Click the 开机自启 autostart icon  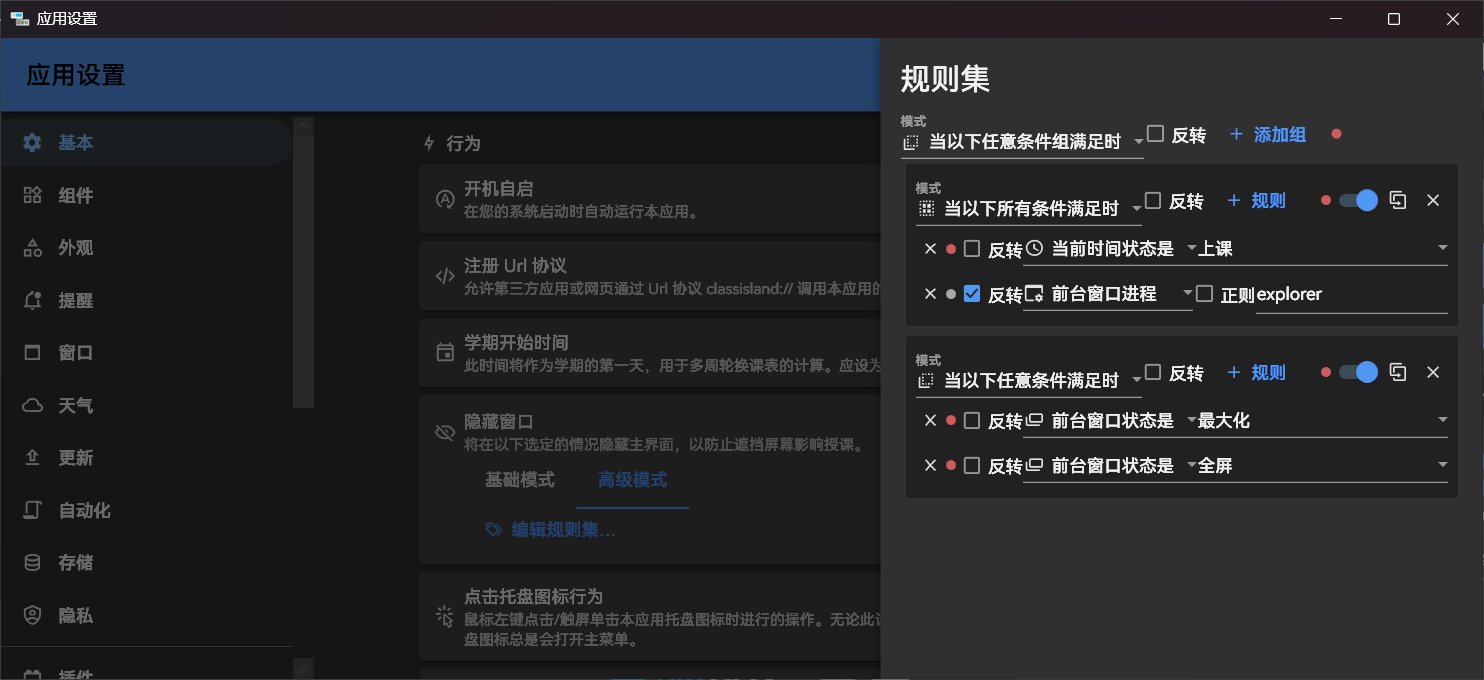coord(445,199)
